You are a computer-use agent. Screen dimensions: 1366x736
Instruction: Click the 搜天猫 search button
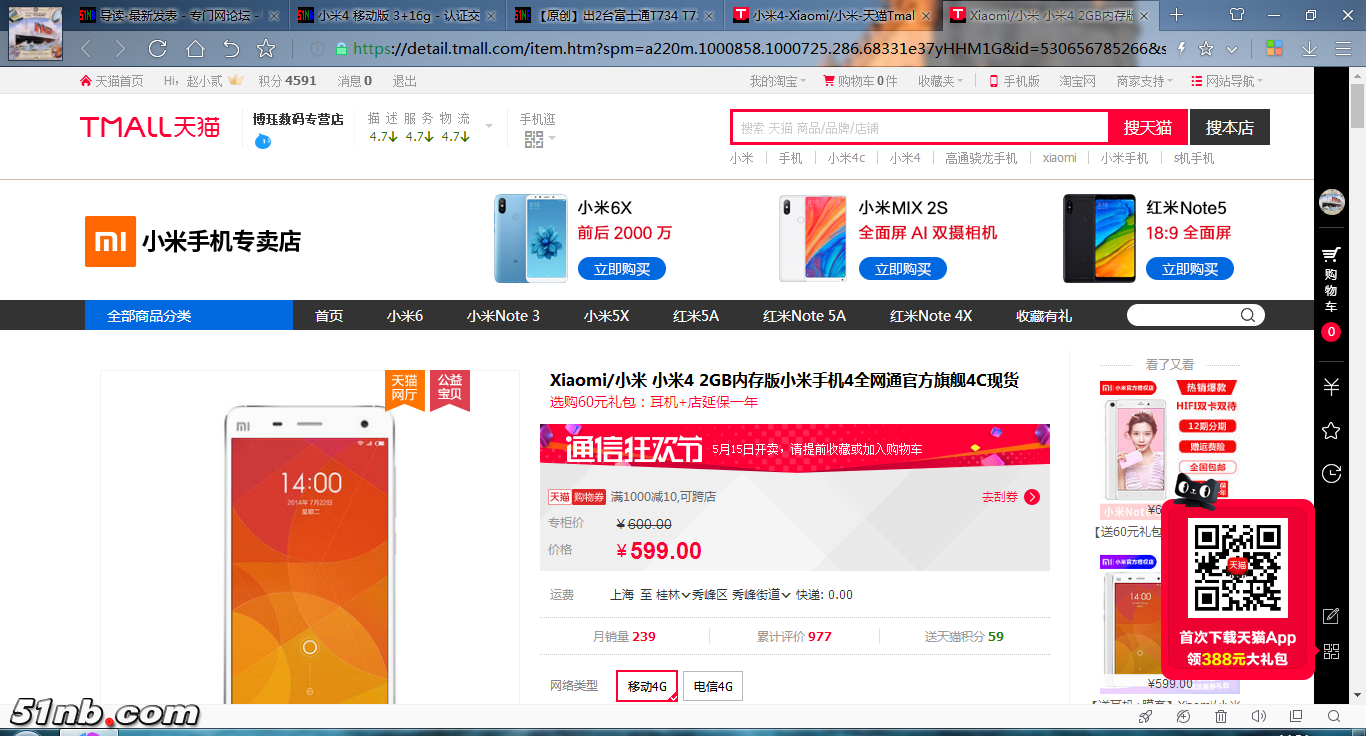click(x=1147, y=127)
